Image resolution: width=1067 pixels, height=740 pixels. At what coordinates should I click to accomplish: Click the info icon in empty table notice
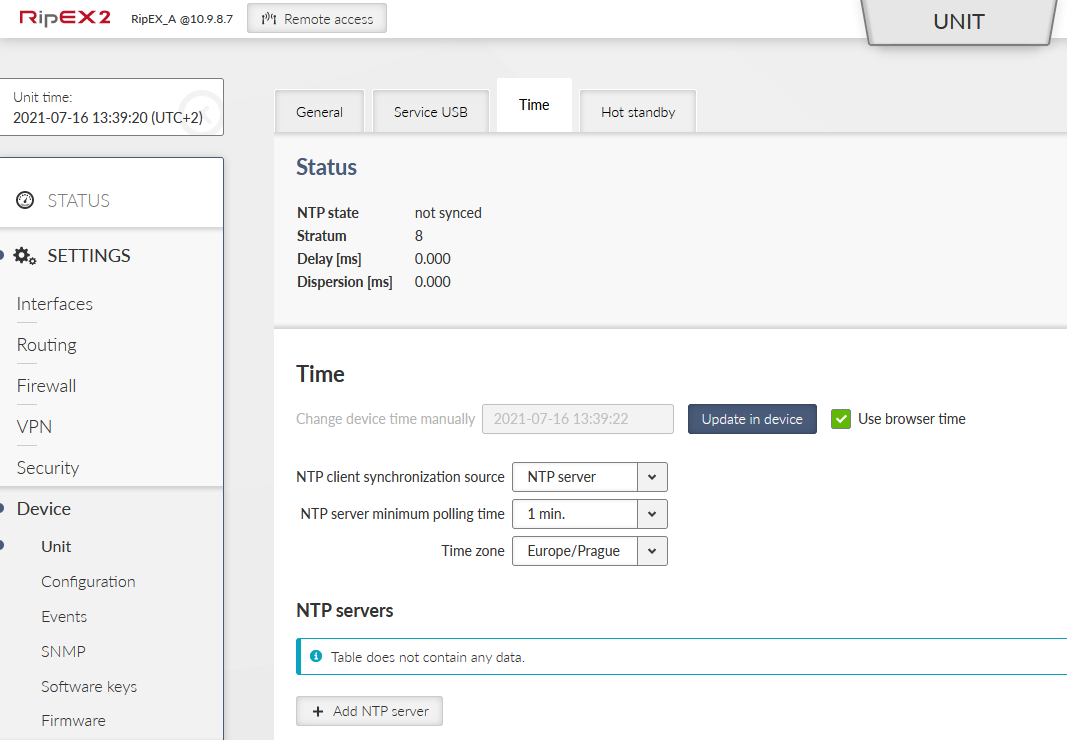pos(316,657)
